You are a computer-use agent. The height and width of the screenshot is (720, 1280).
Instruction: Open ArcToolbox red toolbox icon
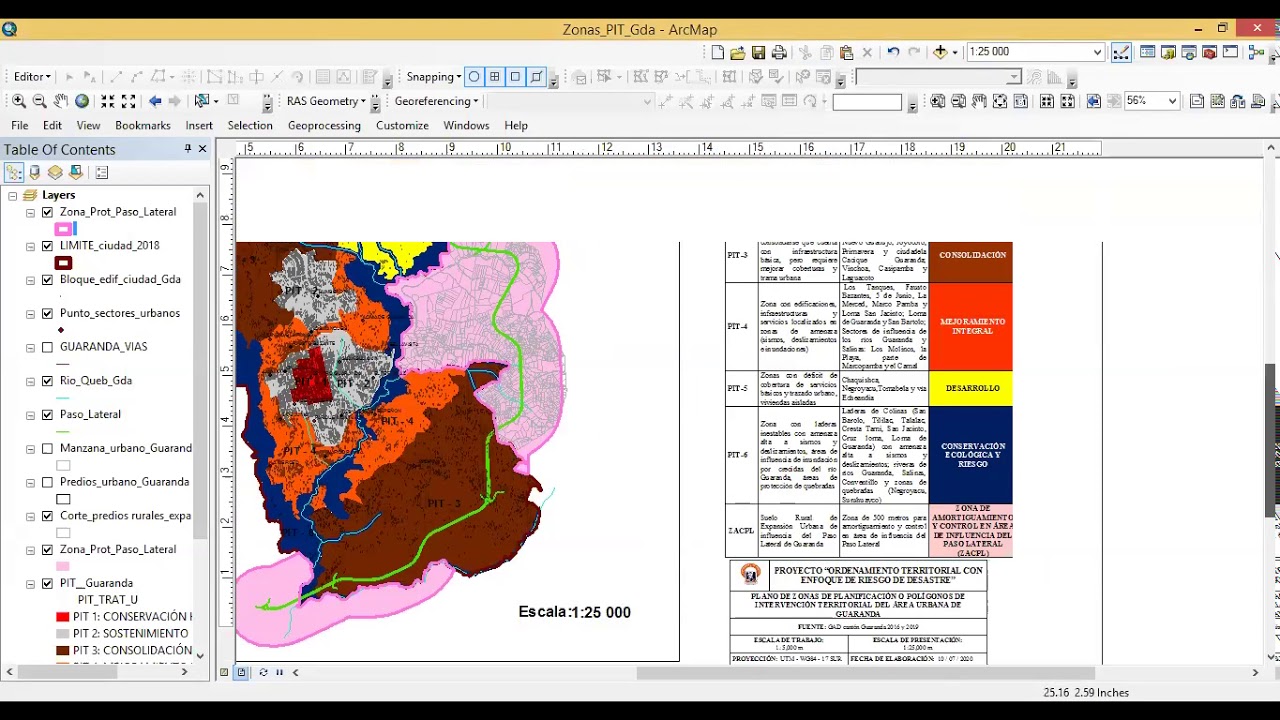pos(1210,52)
